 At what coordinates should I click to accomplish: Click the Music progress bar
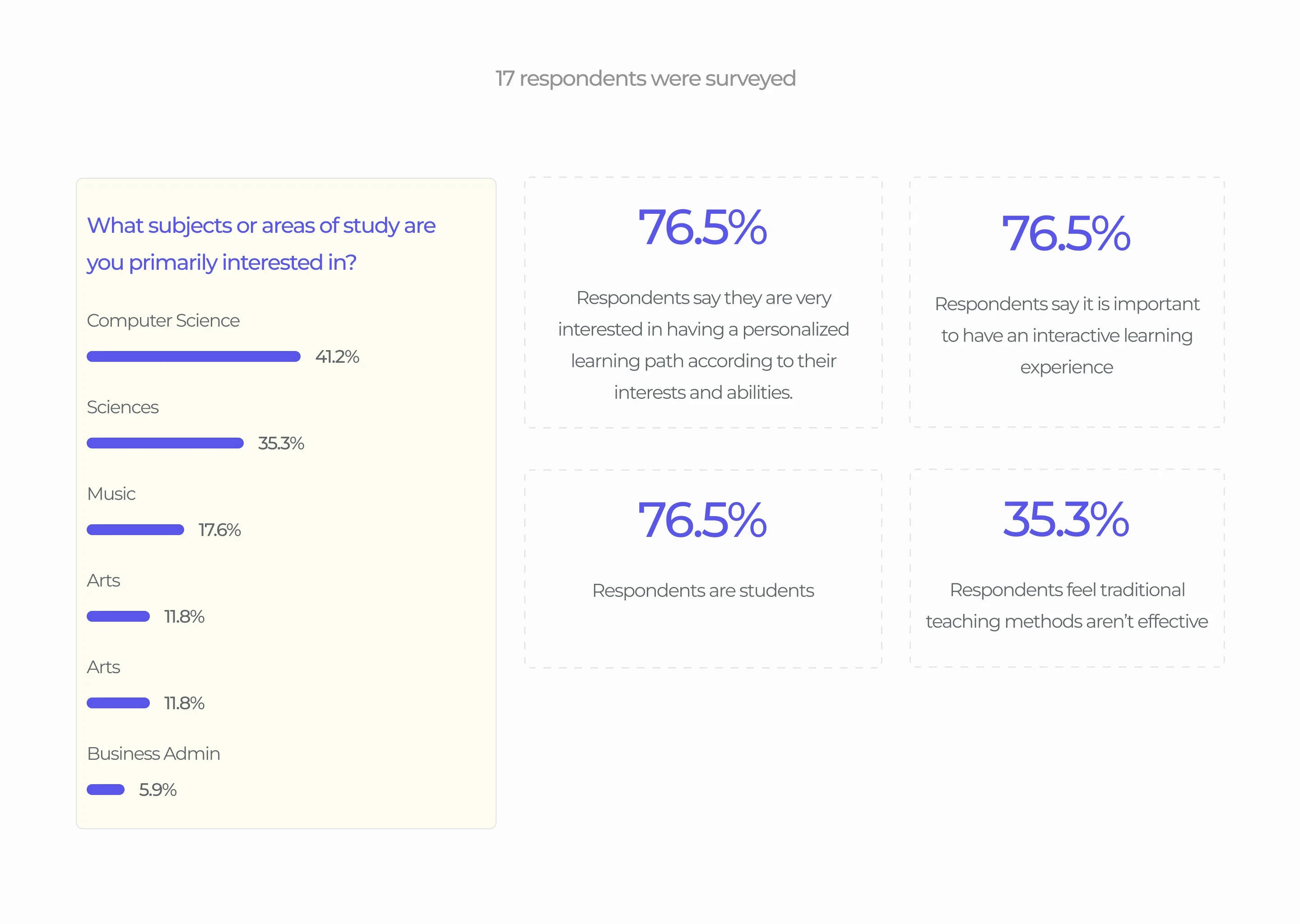(x=135, y=530)
